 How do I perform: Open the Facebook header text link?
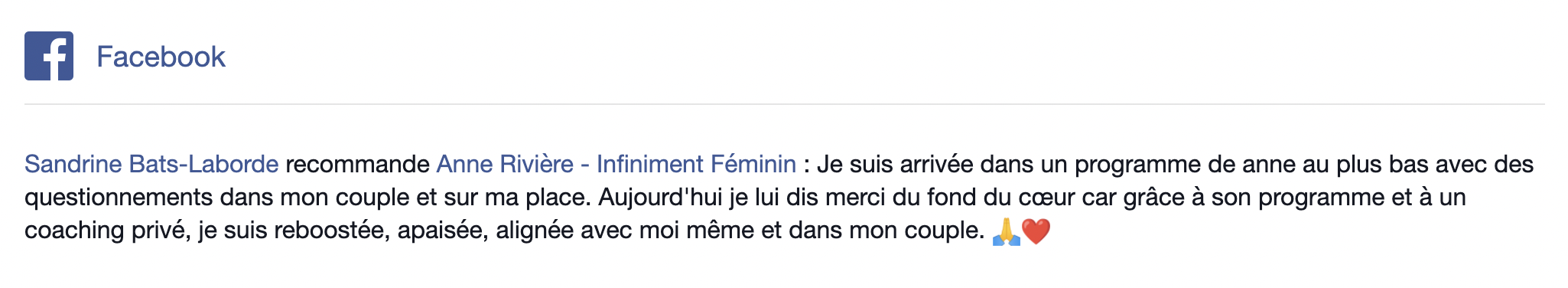pos(161,57)
